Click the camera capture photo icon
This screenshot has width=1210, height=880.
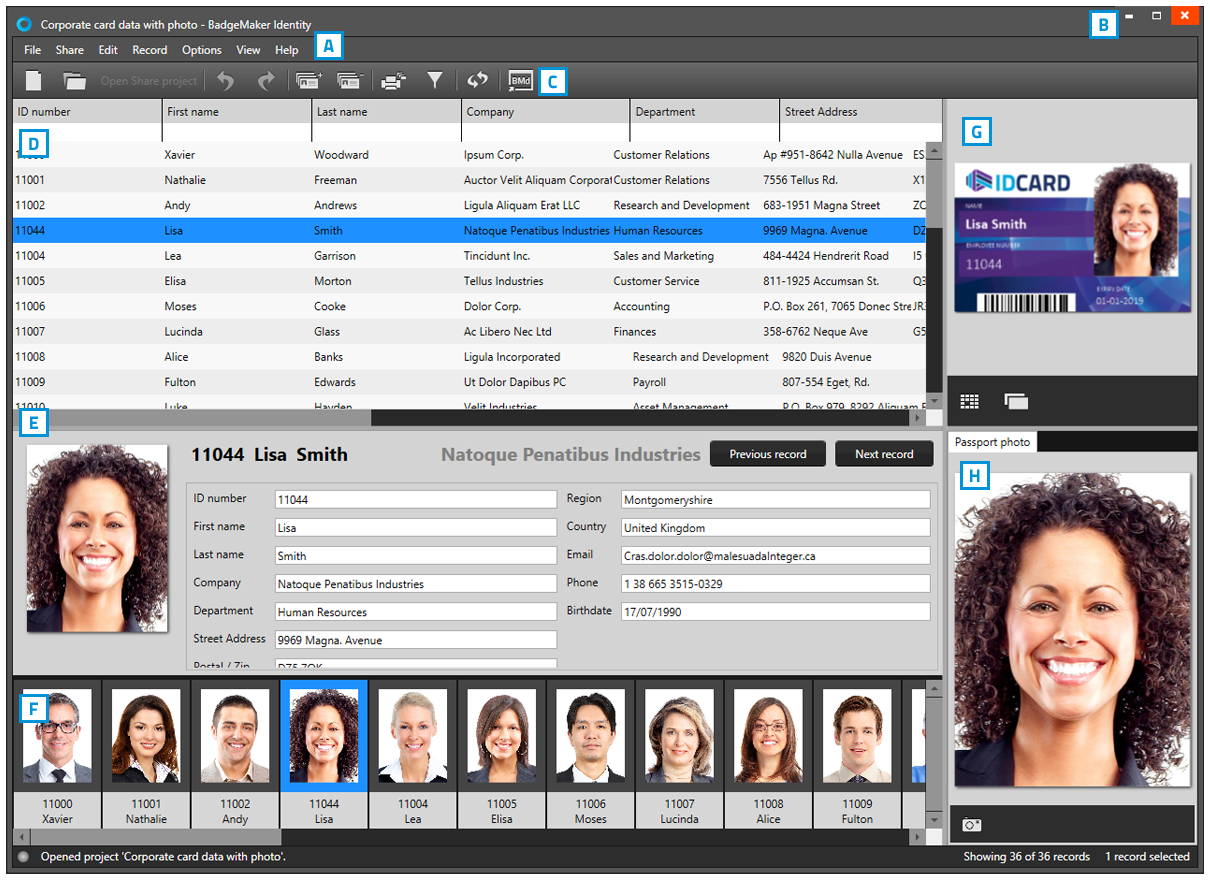971,825
